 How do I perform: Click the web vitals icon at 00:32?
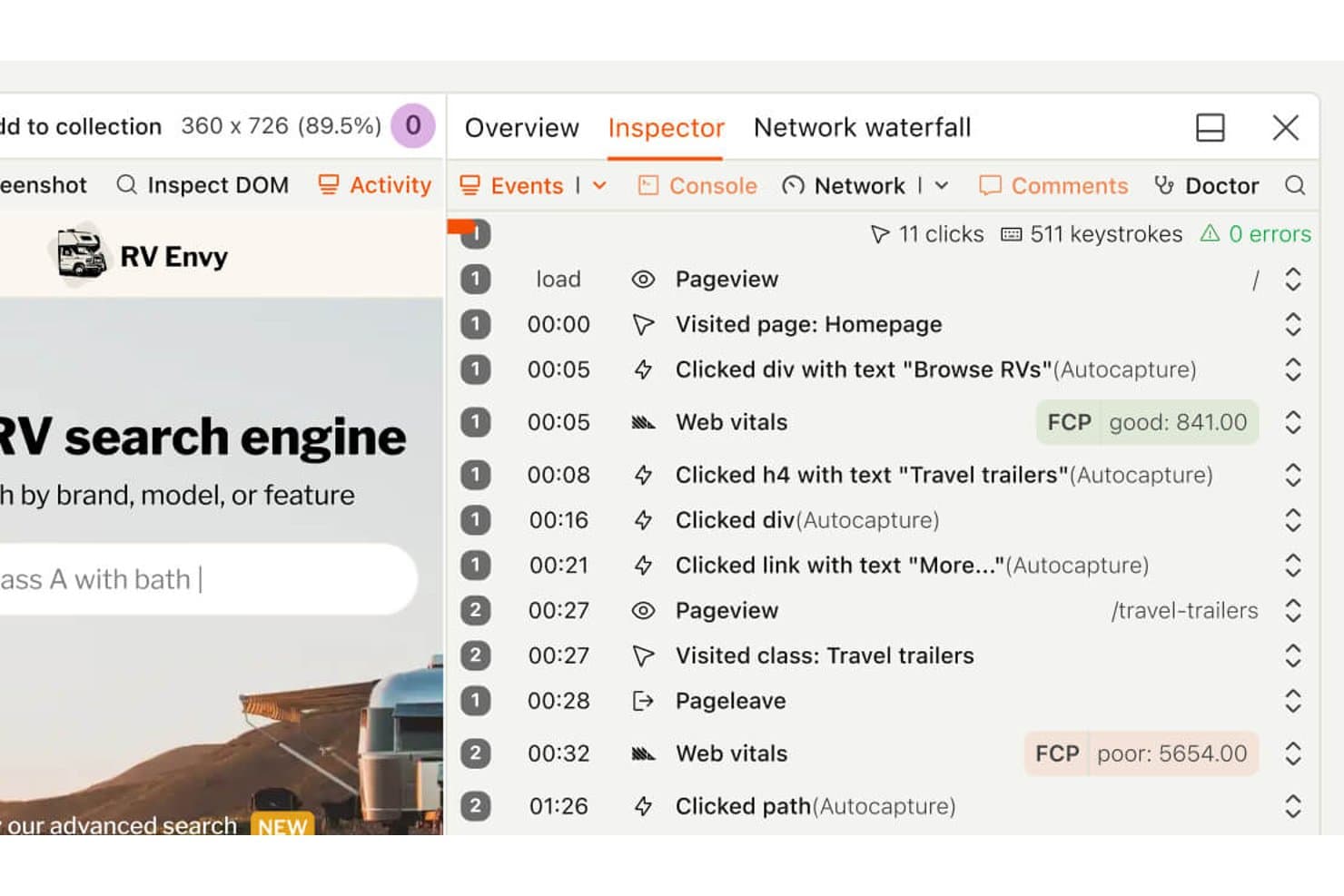[x=643, y=753]
